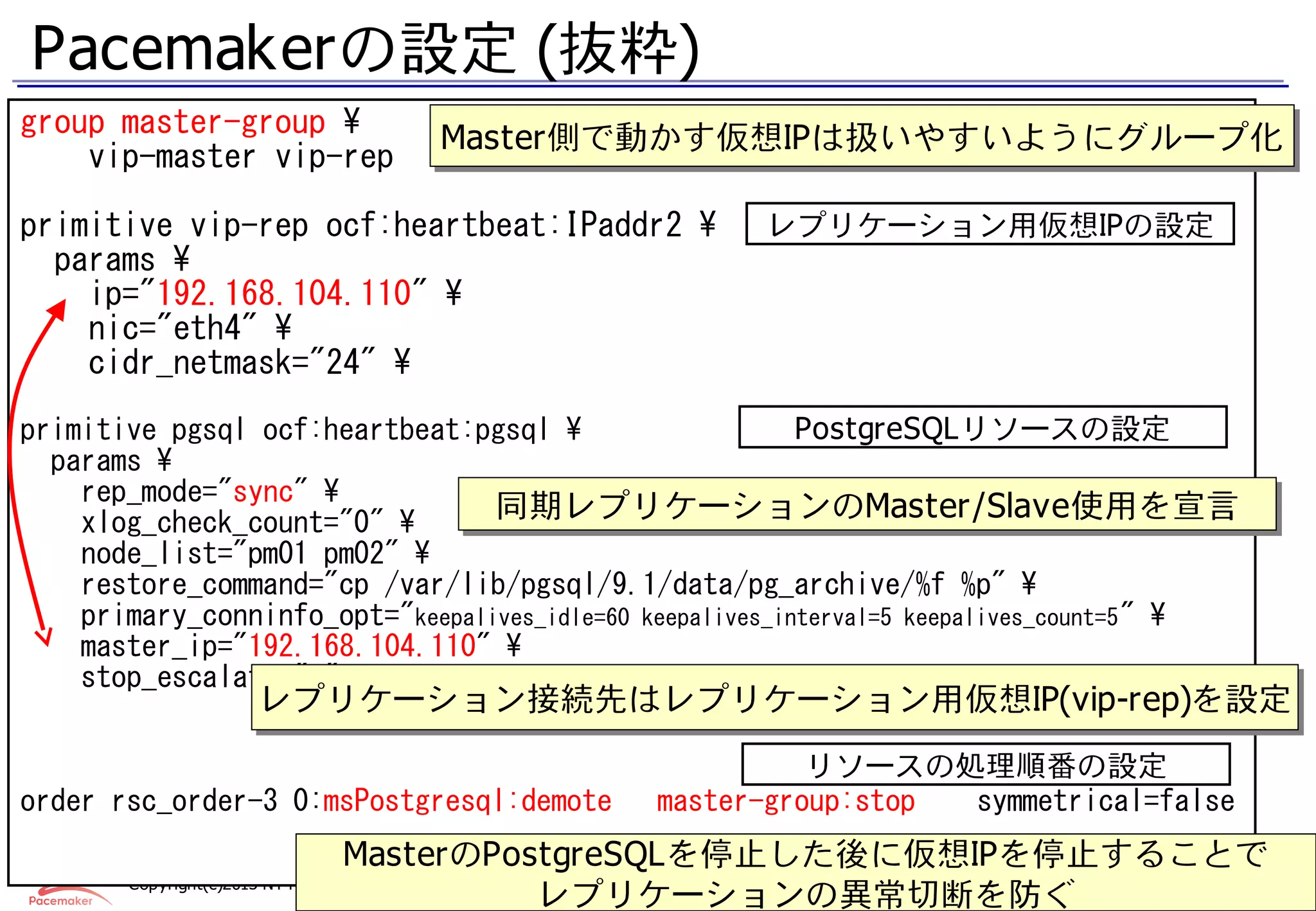Screen dimensions: 1316x911
Task: Click the yellow Master側で動かす仮想IP callout box
Action: coord(861,137)
